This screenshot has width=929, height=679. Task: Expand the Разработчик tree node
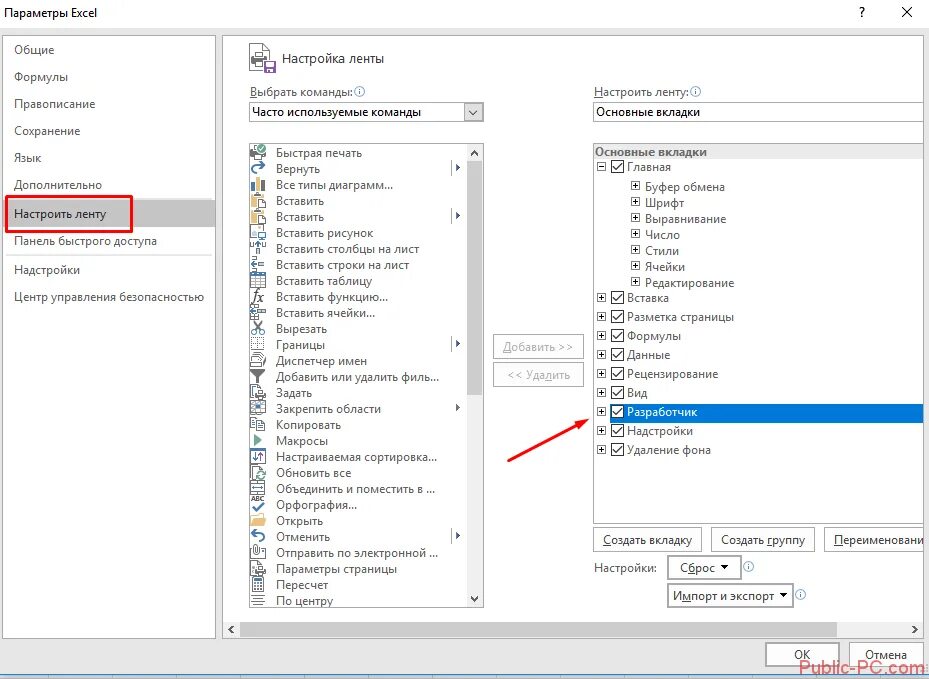[x=601, y=411]
